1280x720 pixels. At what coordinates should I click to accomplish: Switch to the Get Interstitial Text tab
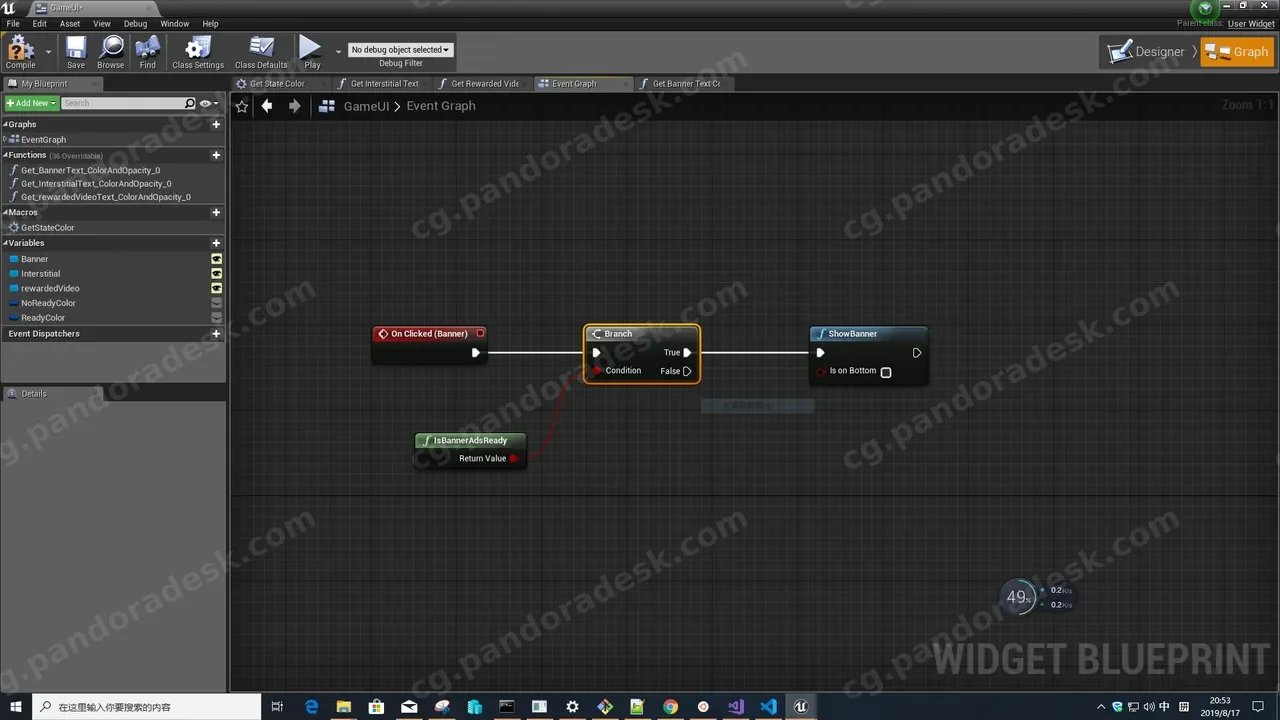click(385, 84)
